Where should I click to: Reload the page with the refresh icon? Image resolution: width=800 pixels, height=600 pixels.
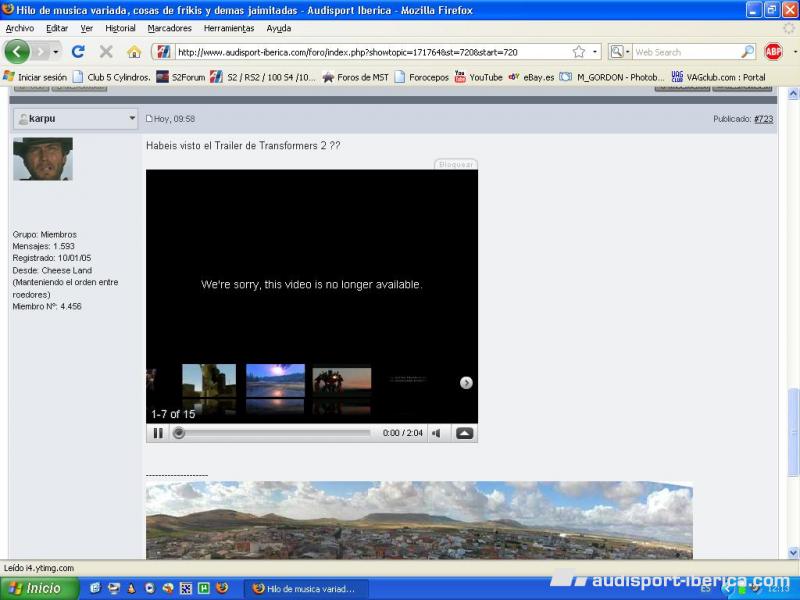point(78,51)
